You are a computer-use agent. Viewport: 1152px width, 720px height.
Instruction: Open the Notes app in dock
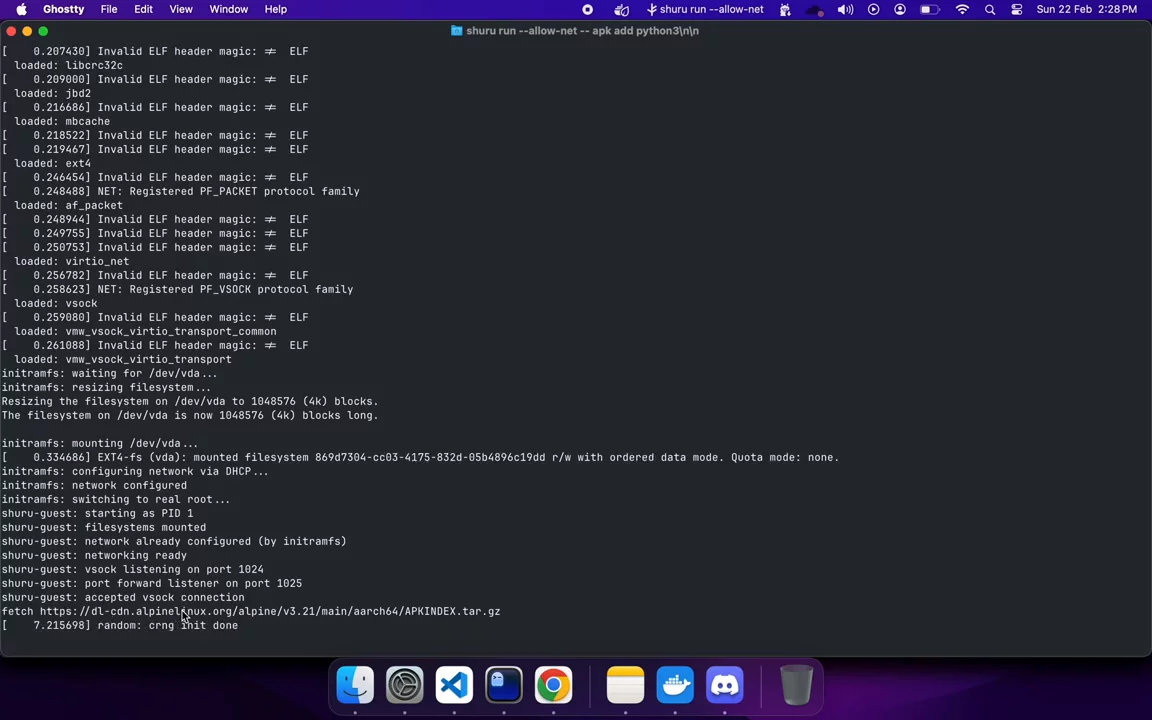pos(625,685)
